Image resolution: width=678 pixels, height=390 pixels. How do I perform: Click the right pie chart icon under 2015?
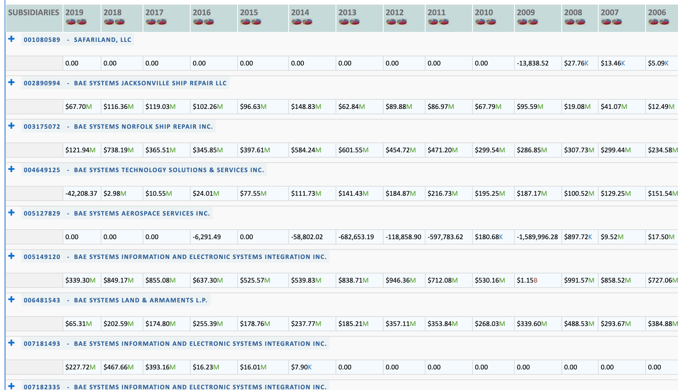[256, 22]
